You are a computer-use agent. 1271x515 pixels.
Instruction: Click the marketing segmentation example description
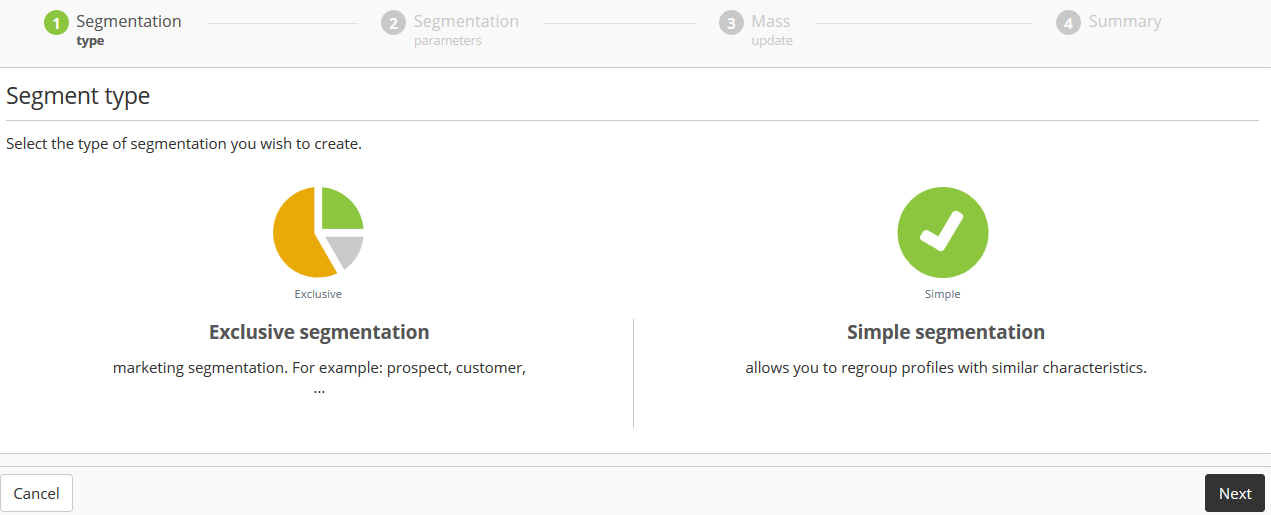pos(319,368)
